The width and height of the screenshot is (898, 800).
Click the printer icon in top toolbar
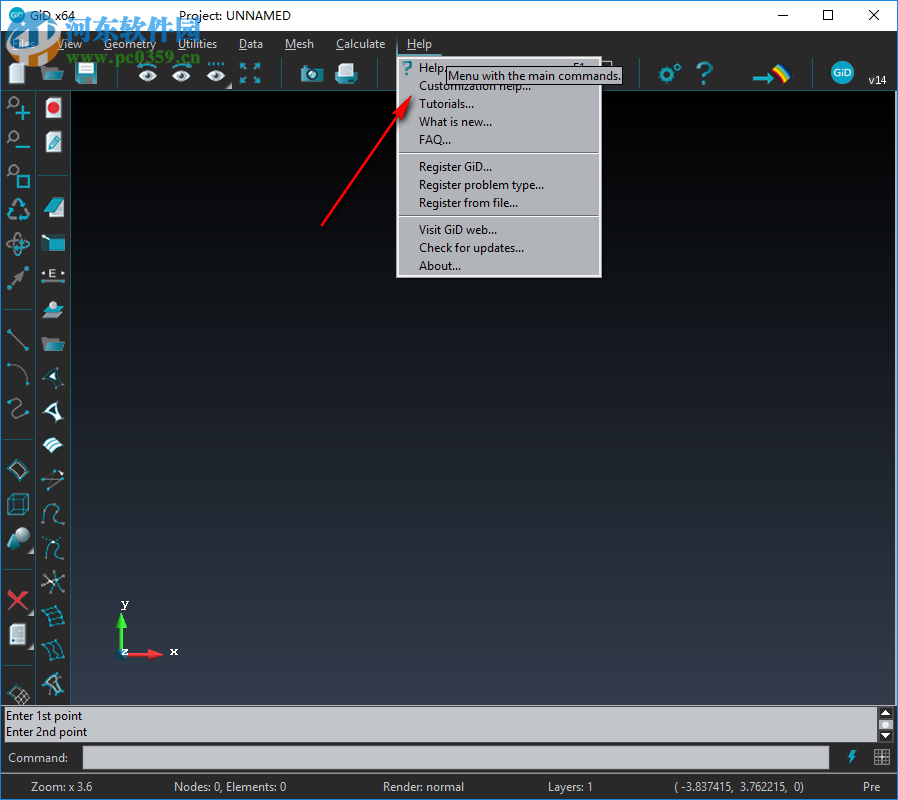pos(346,73)
